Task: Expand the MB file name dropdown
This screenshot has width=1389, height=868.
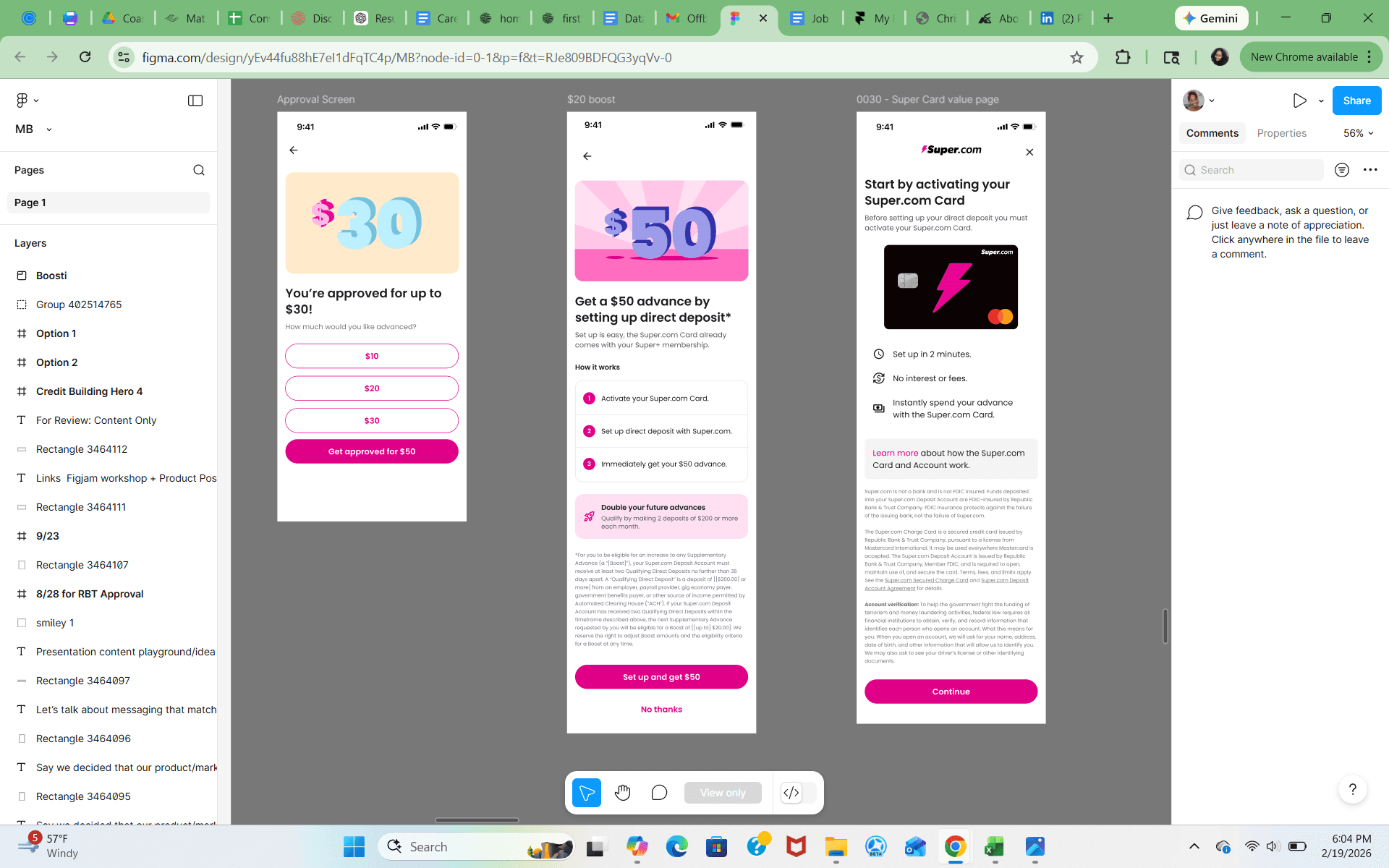Action: [49, 129]
